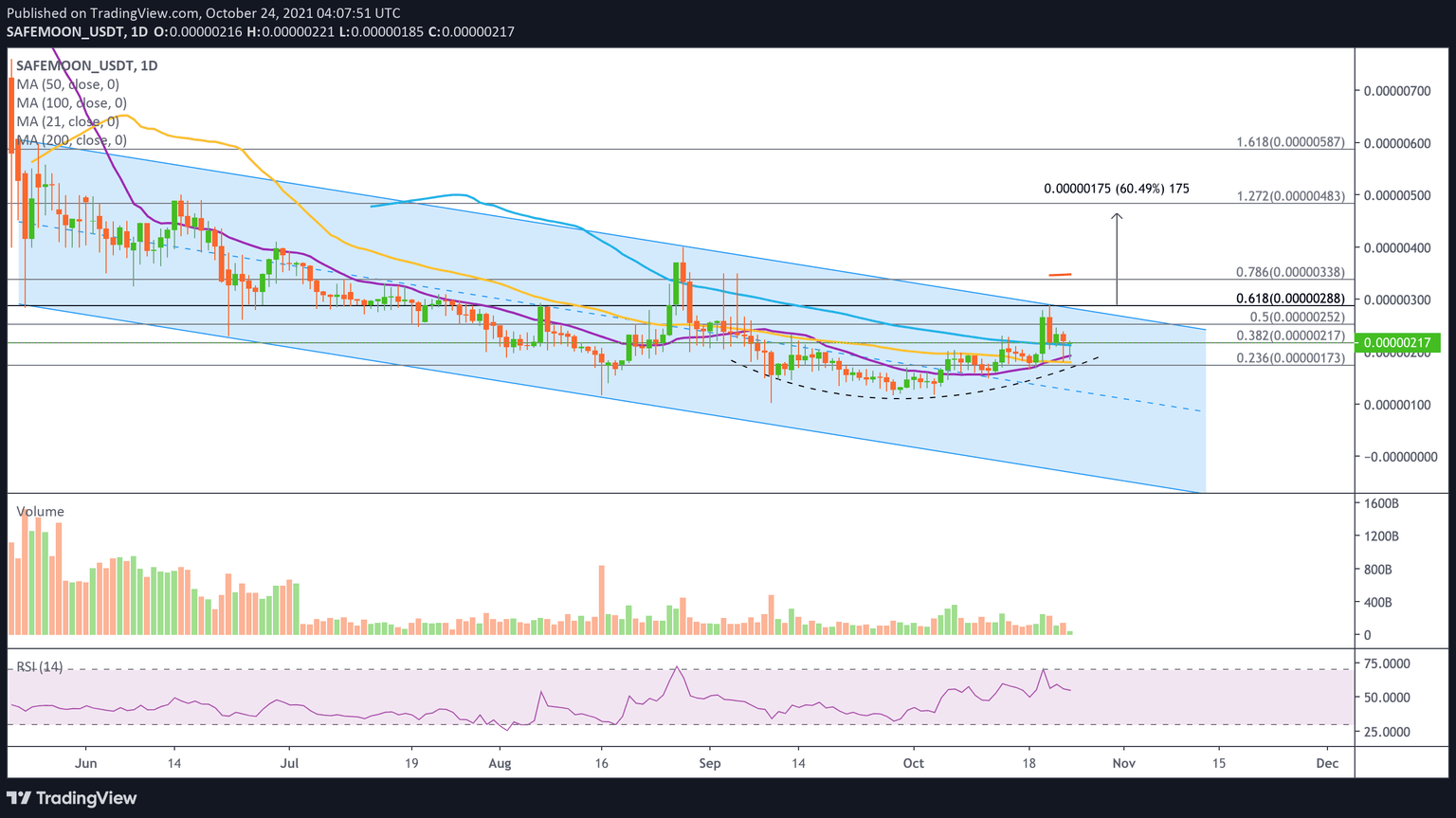The width and height of the screenshot is (1456, 818).
Task: Click the Sep label on the time axis
Action: click(x=710, y=763)
